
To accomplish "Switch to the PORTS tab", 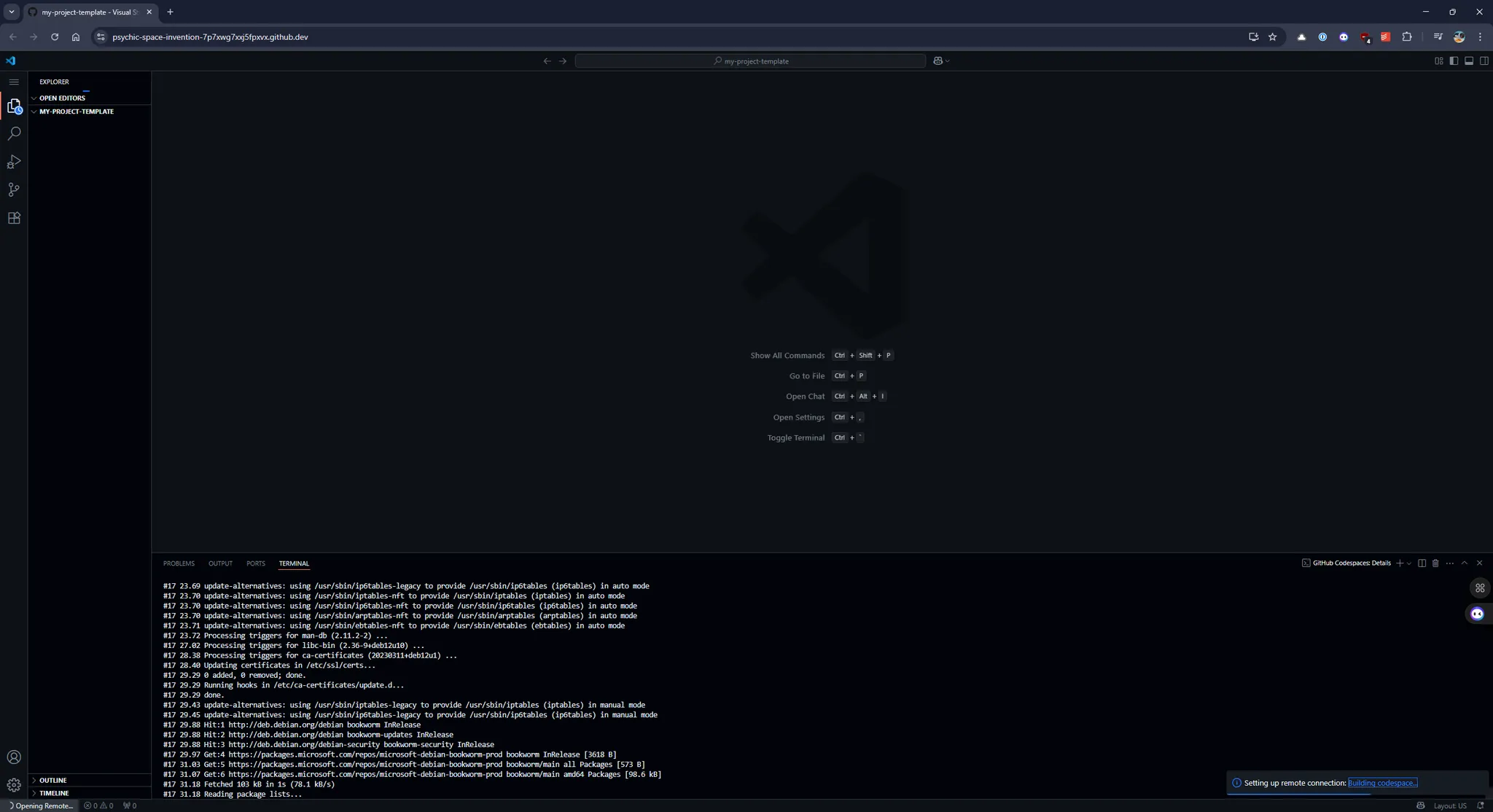I will tap(255, 563).
